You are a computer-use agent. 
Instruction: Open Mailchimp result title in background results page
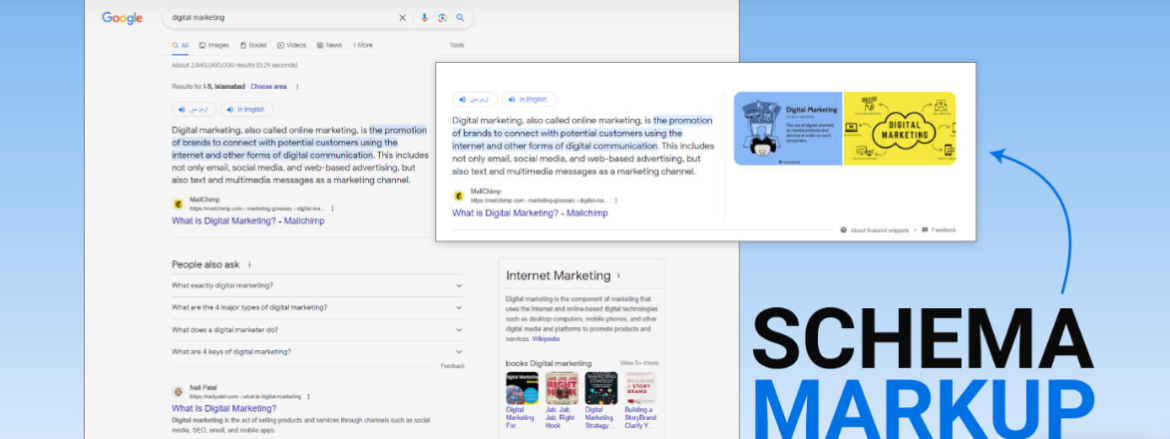tap(248, 221)
